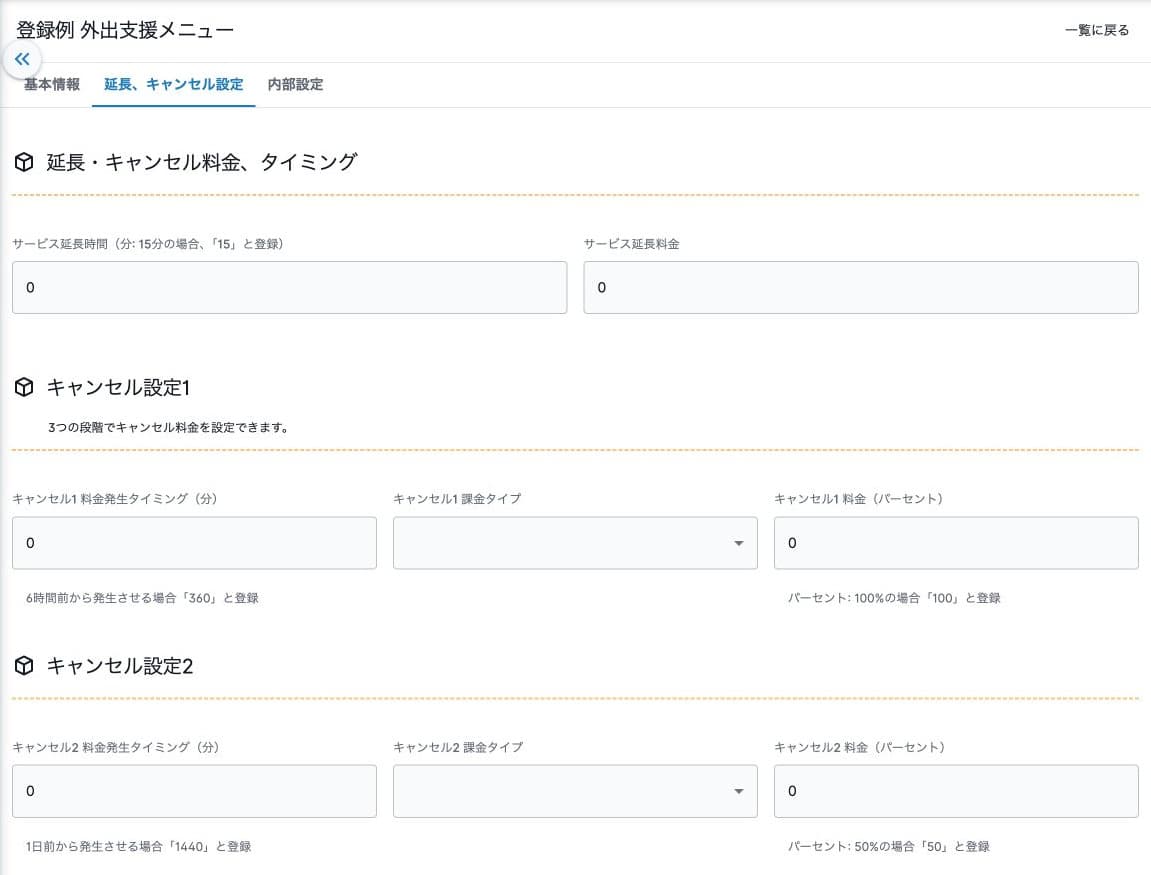Click キャンセル1 料金（パーセント）input
Viewport: 1151px width, 875px height.
point(956,543)
